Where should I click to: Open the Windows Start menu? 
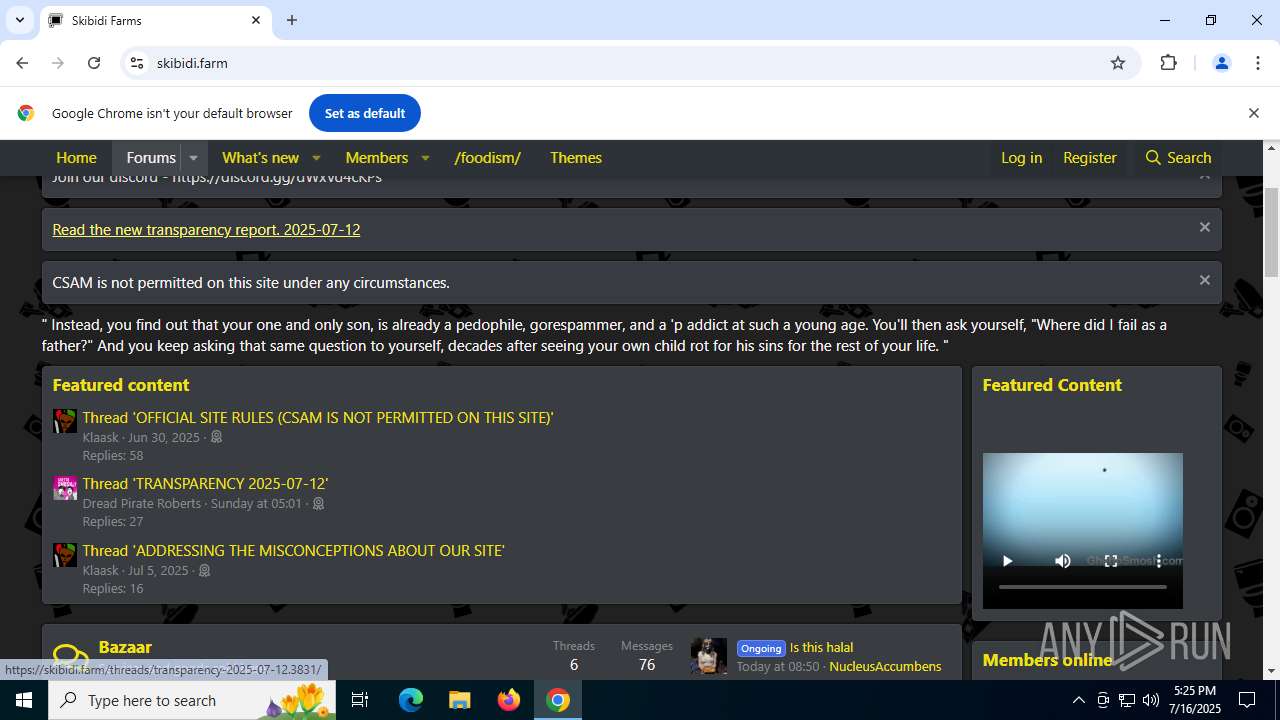click(24, 700)
